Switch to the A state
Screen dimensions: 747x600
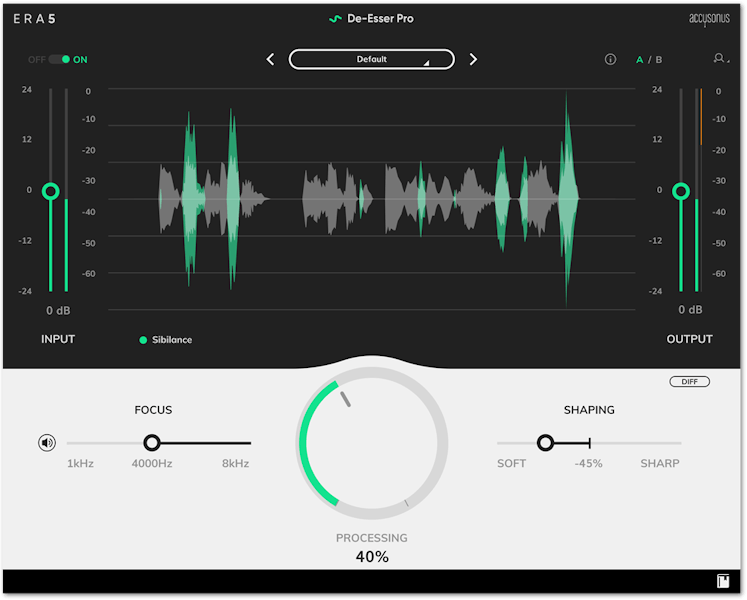tap(639, 60)
